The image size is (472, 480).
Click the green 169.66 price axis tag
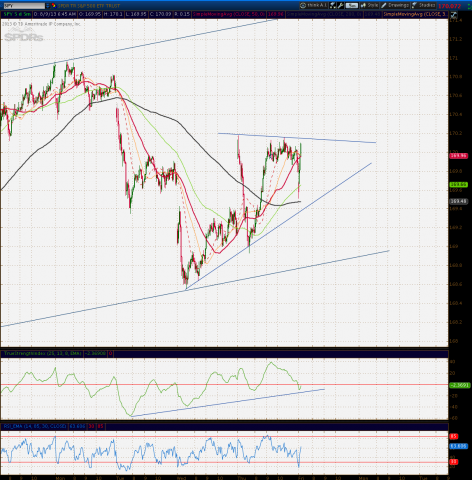point(458,184)
